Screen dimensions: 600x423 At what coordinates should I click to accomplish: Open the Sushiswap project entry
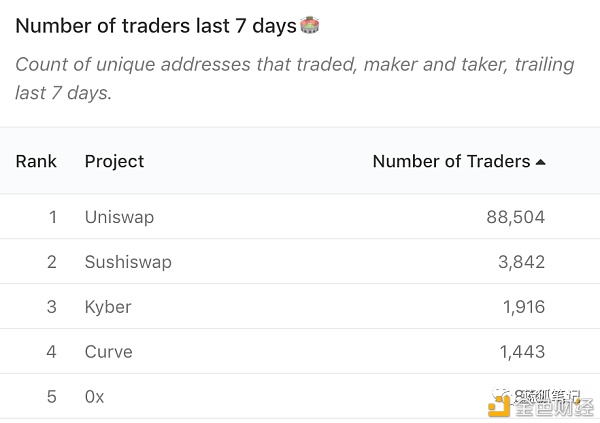(x=128, y=262)
